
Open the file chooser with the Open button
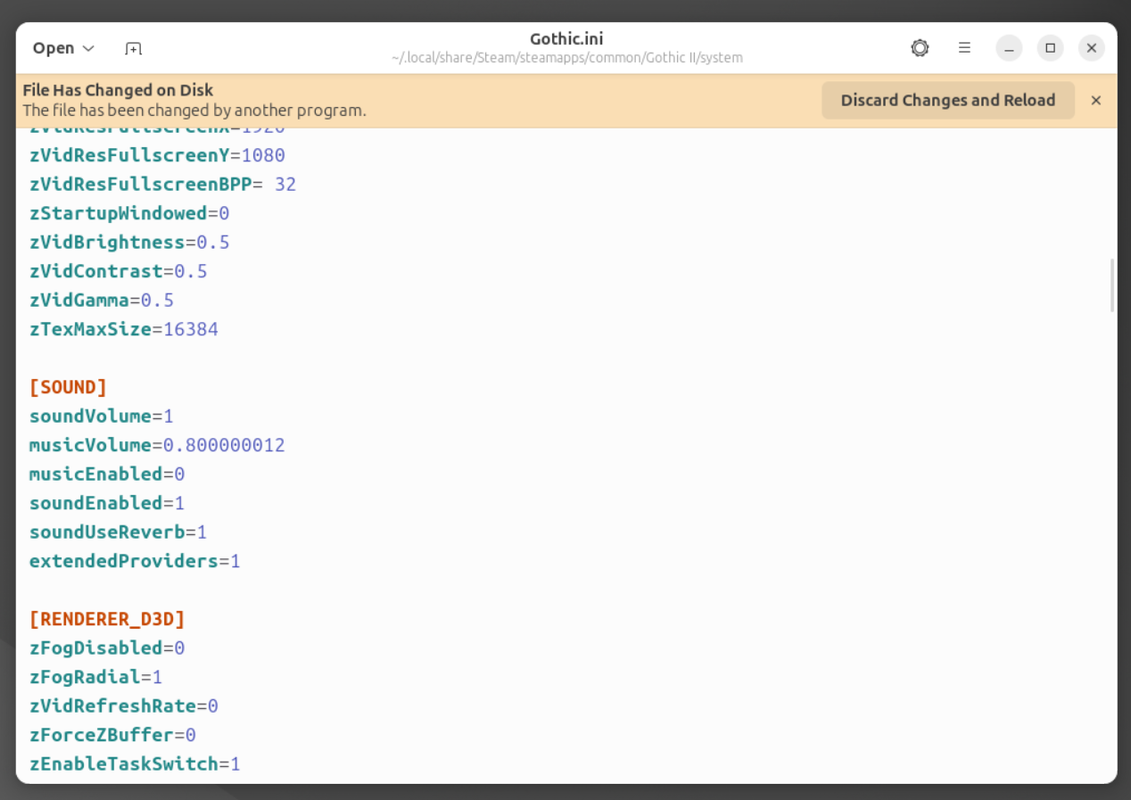click(x=53, y=48)
